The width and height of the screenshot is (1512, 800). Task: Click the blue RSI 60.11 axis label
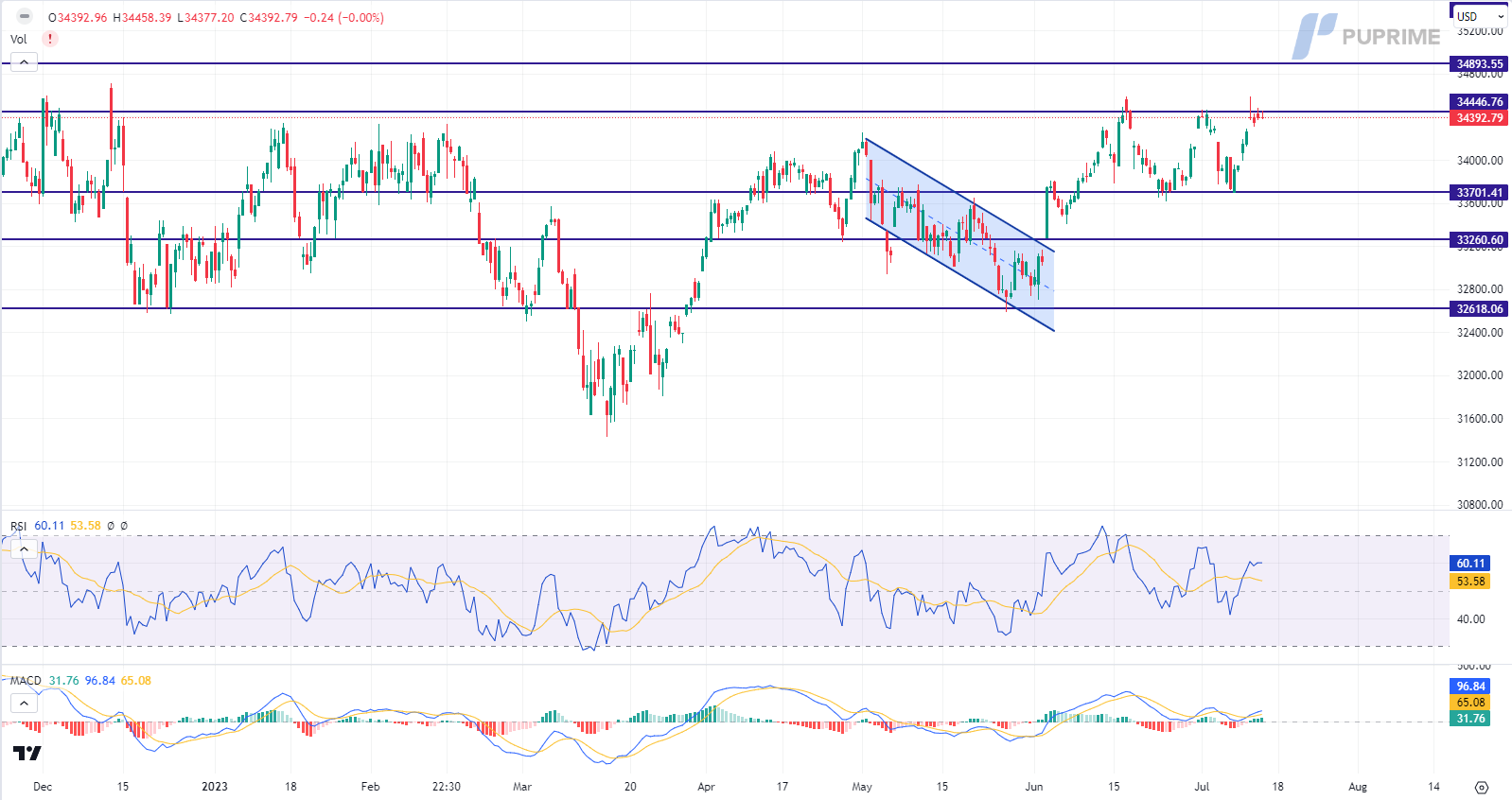pos(1470,564)
